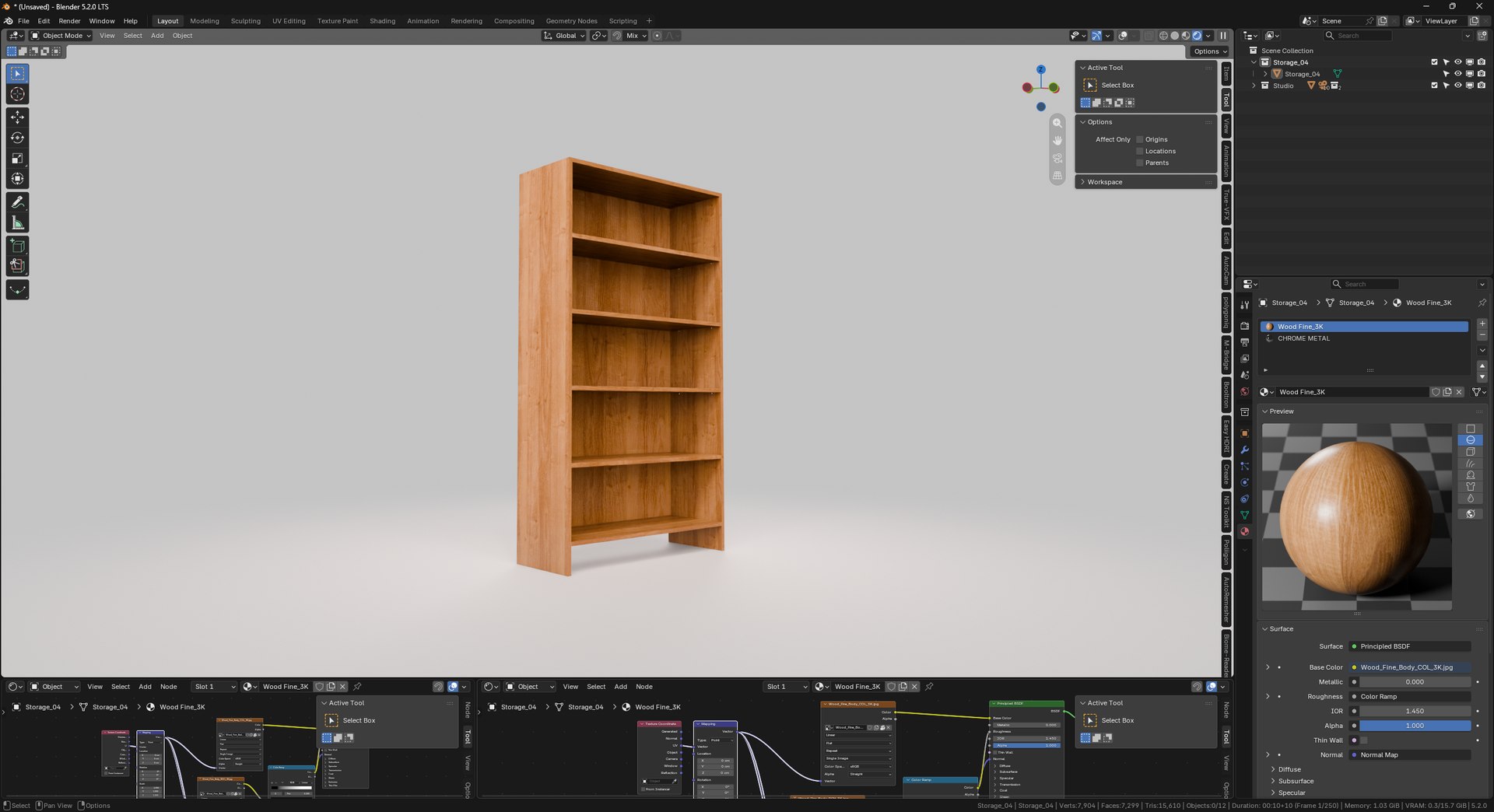
Task: Click the Outliner search field
Action: click(x=1358, y=36)
